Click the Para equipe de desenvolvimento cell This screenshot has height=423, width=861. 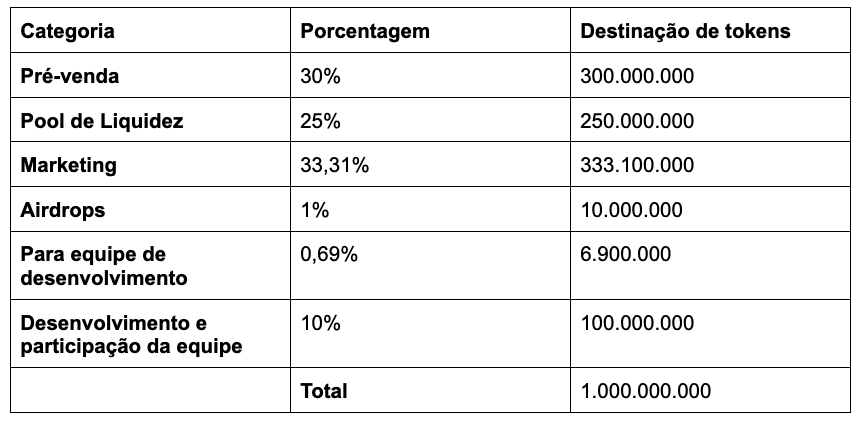click(x=150, y=265)
